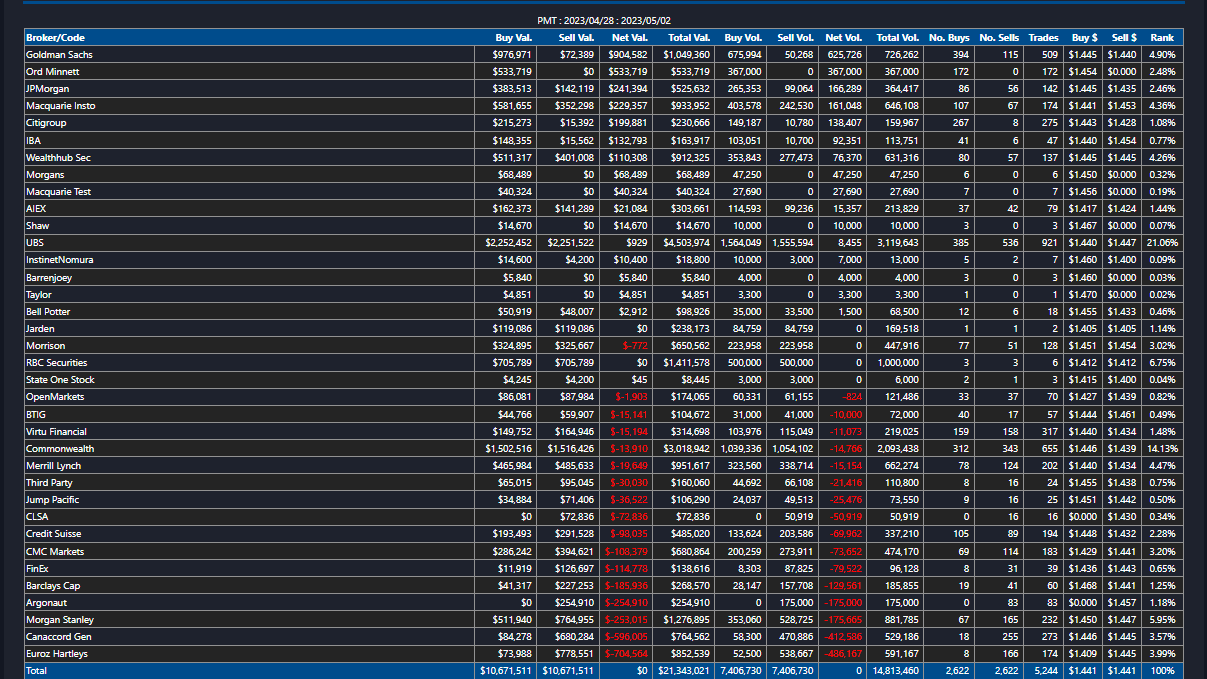Click the Total Vol. column header

point(898,37)
